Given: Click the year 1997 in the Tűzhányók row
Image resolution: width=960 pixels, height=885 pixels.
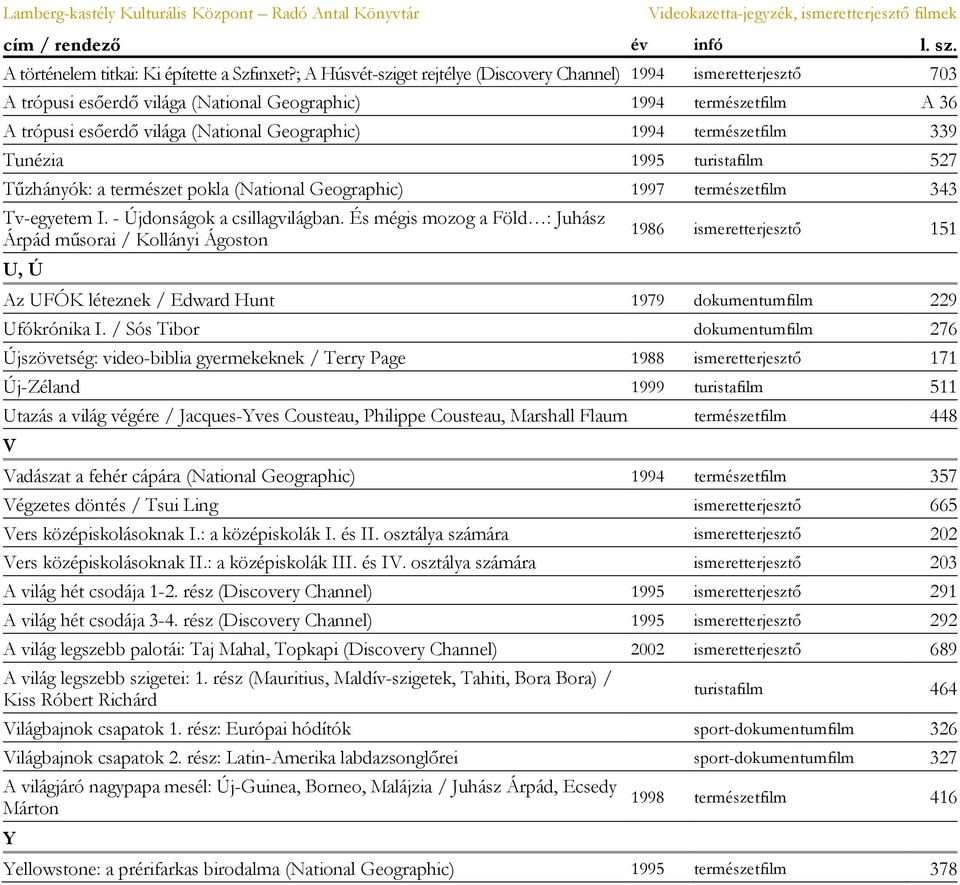Looking at the screenshot, I should click(x=647, y=189).
